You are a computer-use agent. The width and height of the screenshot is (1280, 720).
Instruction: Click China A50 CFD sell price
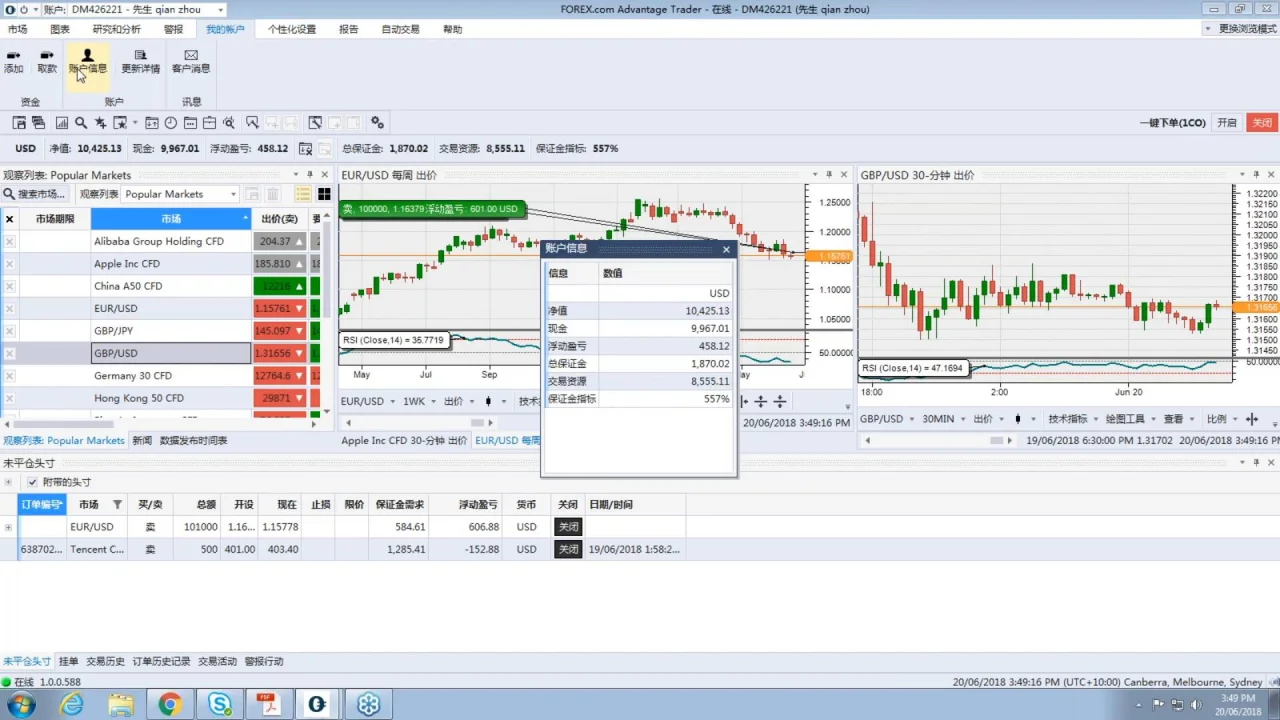click(279, 286)
